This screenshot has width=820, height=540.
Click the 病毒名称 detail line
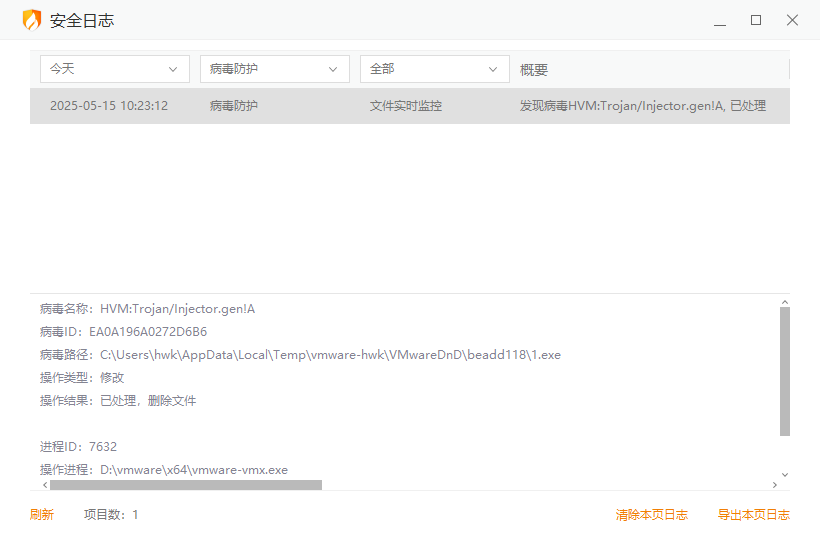tap(147, 309)
